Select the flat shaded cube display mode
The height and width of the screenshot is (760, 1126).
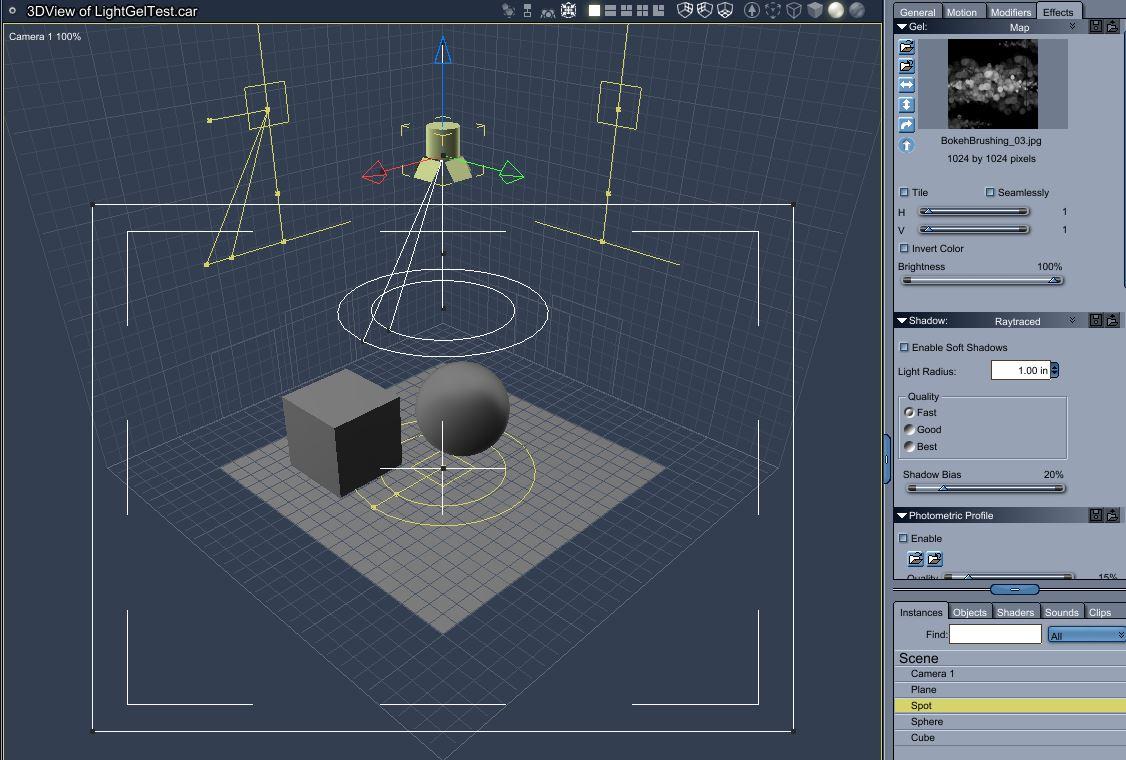click(x=814, y=11)
